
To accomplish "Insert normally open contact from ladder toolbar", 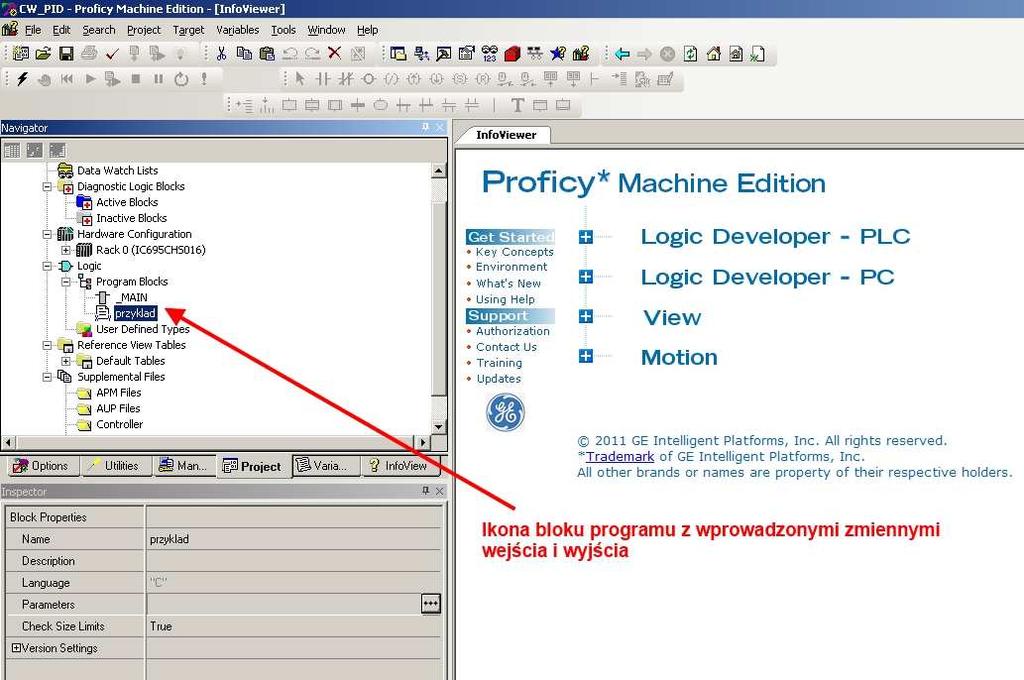I will [323, 79].
